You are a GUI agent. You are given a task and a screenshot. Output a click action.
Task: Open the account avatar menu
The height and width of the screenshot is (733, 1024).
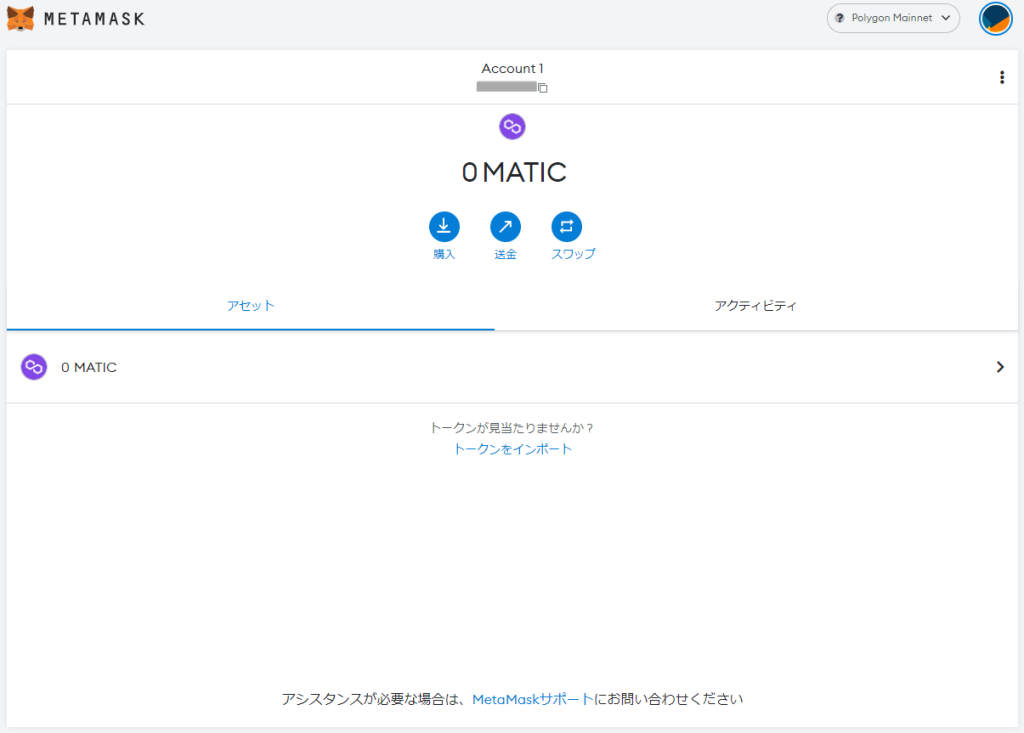click(x=995, y=18)
